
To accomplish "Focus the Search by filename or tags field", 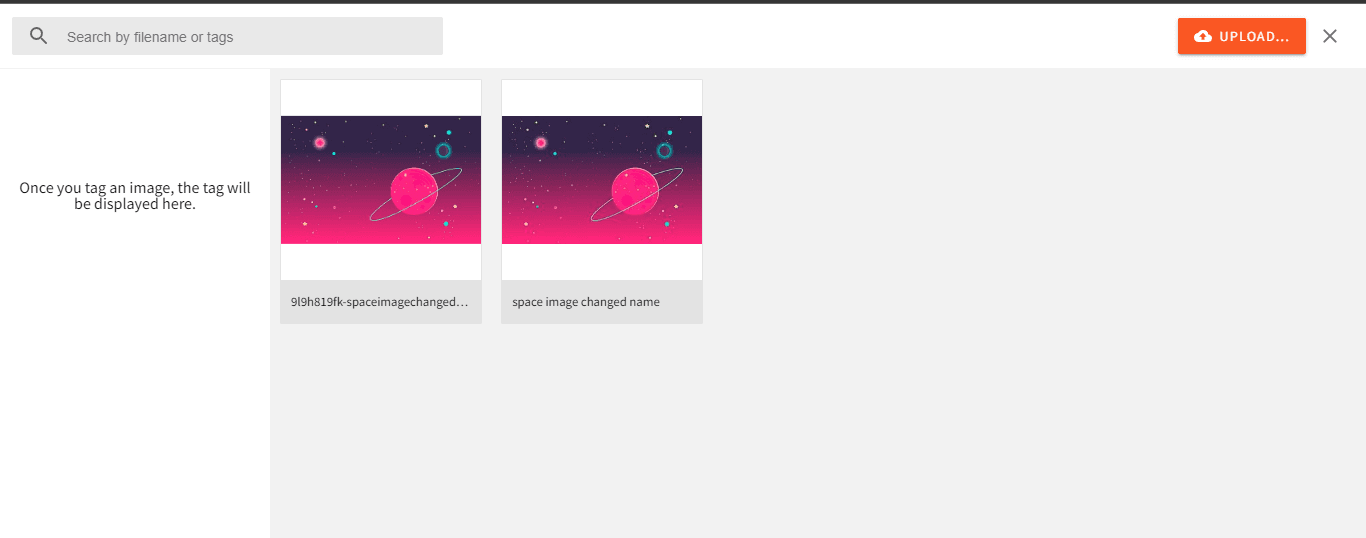I will tap(250, 37).
